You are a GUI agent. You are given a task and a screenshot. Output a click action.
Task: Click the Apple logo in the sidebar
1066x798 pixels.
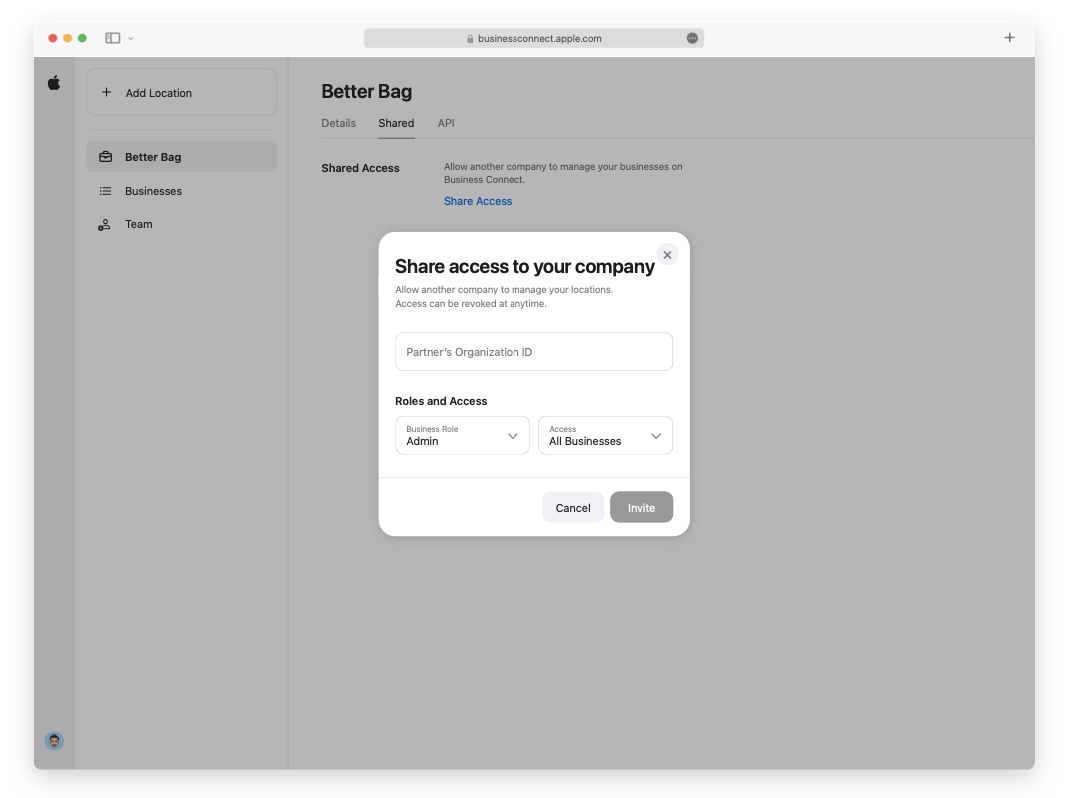click(x=54, y=83)
